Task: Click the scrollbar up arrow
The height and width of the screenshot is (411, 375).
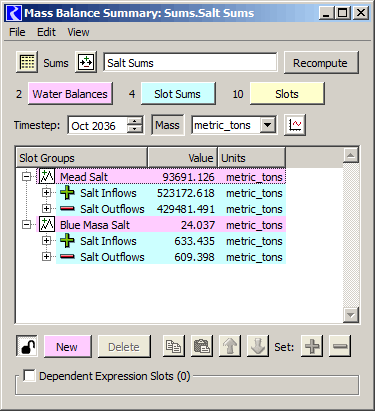Action: point(351,155)
